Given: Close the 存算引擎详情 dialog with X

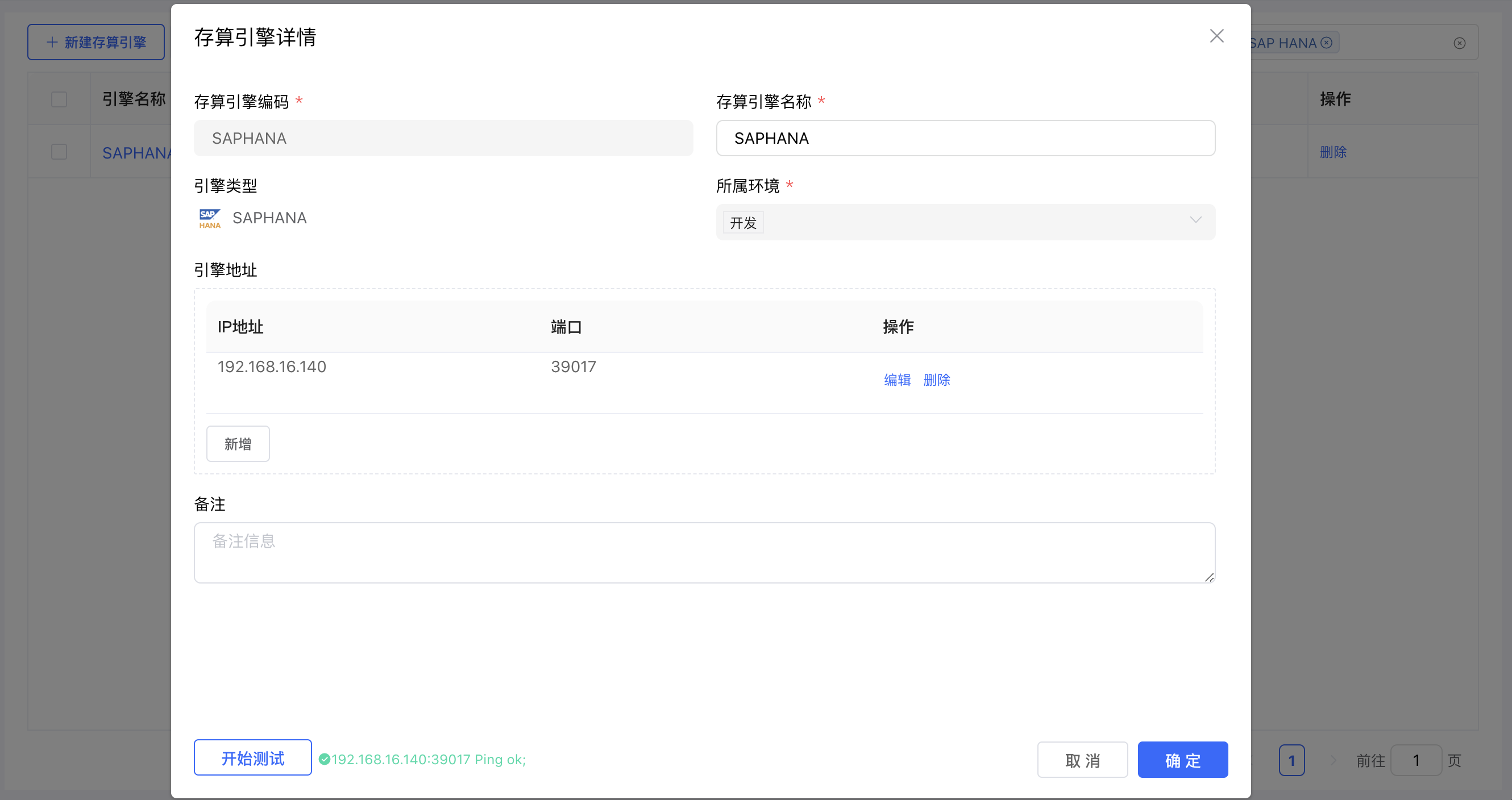Looking at the screenshot, I should click(x=1216, y=36).
